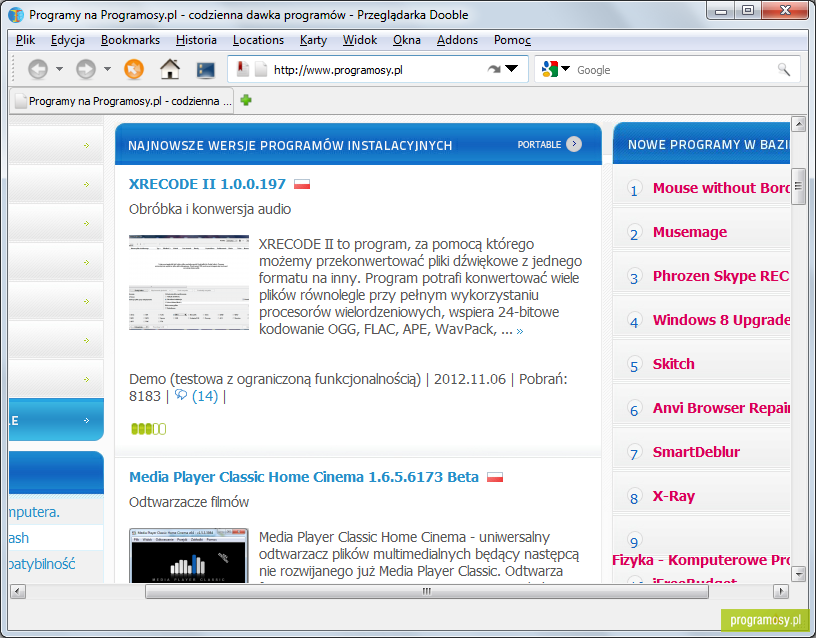The height and width of the screenshot is (638, 816).
Task: Click scroll right arrow of horizontal scrollbar
Action: click(x=781, y=591)
